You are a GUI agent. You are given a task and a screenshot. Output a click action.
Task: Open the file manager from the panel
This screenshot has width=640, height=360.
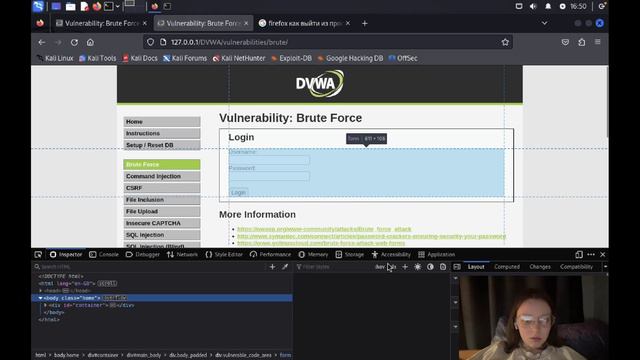pyautogui.click(x=70, y=7)
